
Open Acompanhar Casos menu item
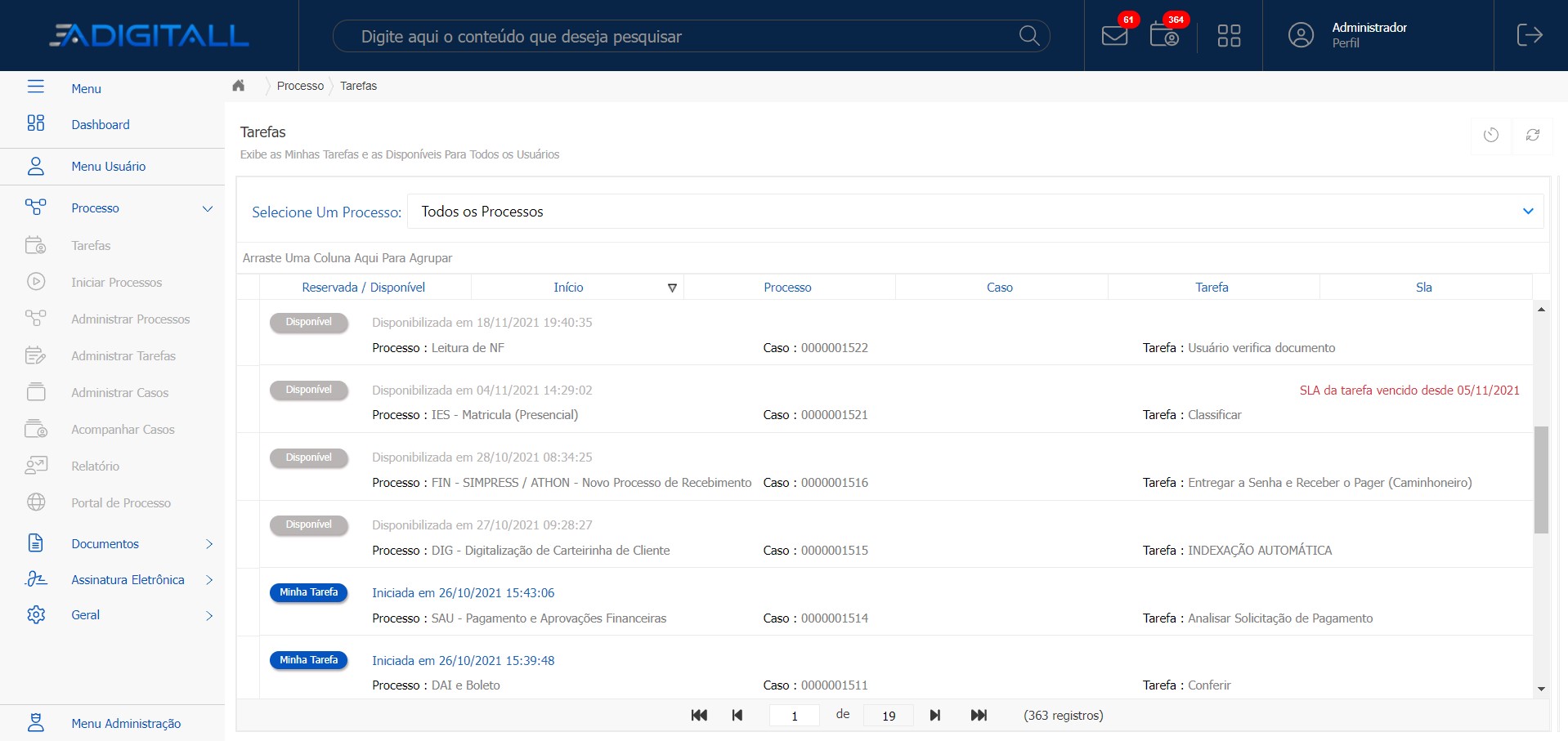tap(123, 430)
